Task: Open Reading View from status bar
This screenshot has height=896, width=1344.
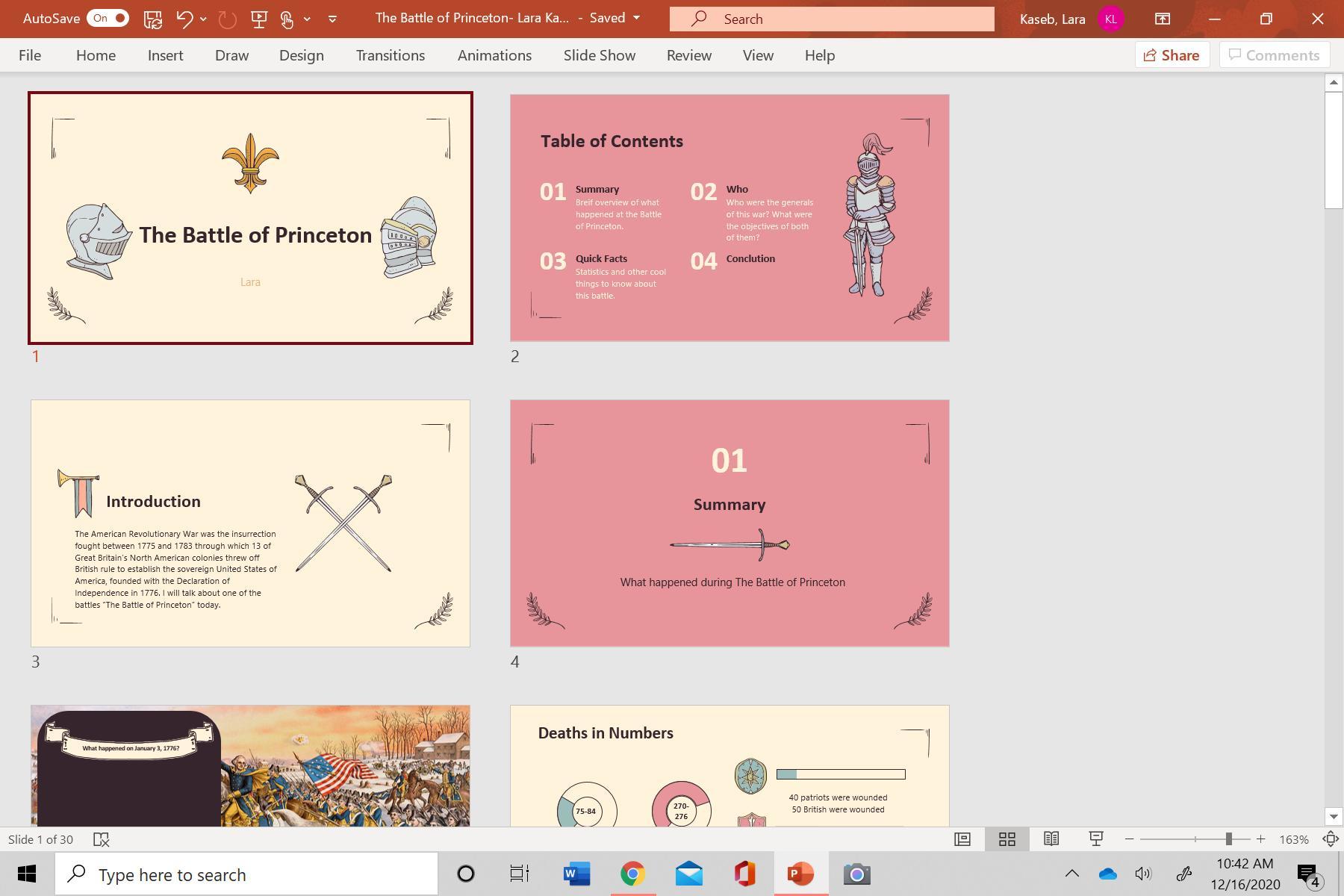Action: pos(1051,839)
